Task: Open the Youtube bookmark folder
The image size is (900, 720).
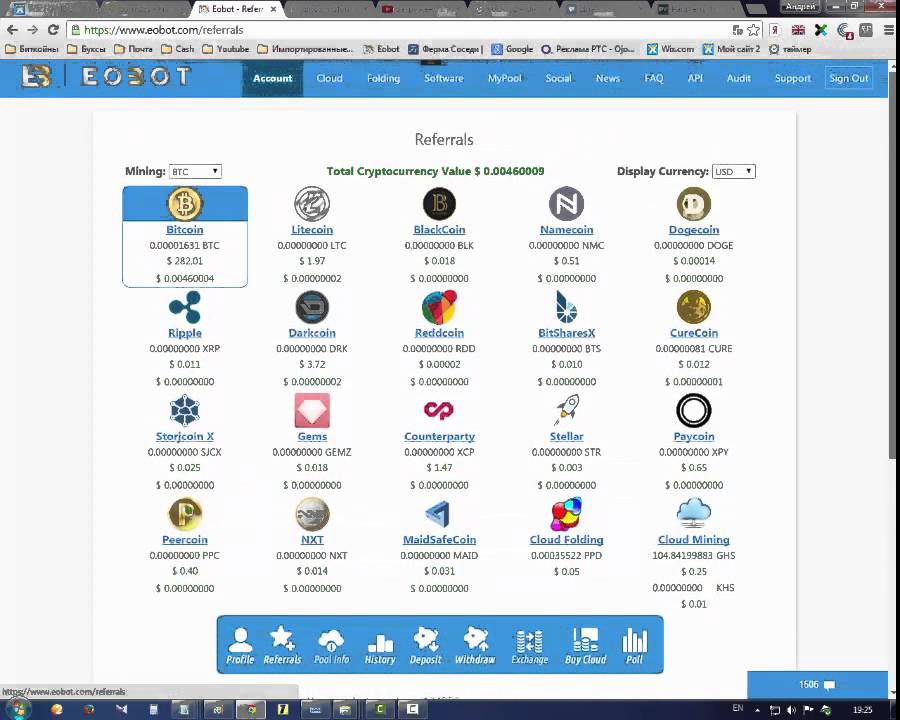Action: click(x=226, y=49)
